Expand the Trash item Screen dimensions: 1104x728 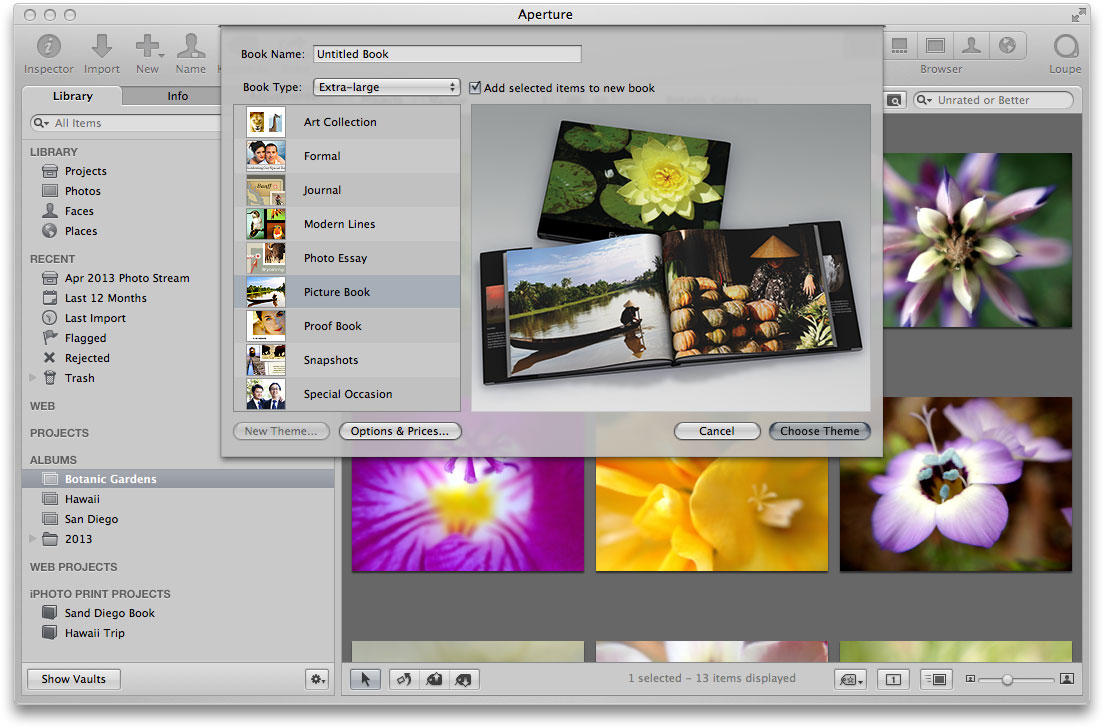click(x=34, y=378)
